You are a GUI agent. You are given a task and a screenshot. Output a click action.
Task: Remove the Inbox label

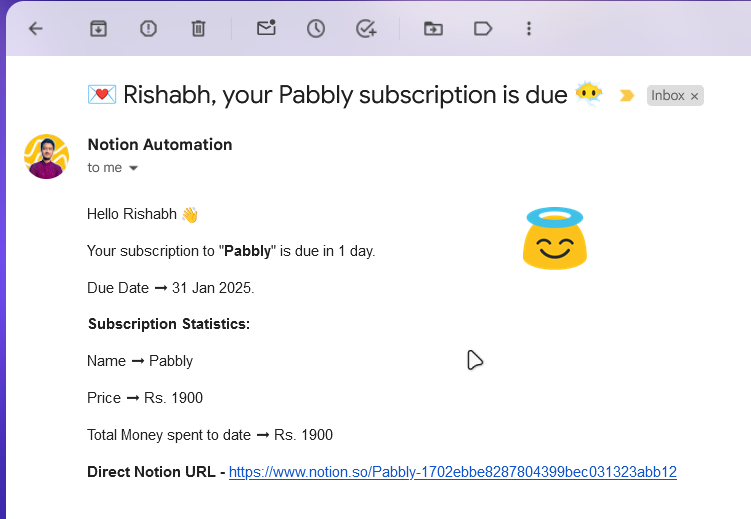(x=694, y=96)
